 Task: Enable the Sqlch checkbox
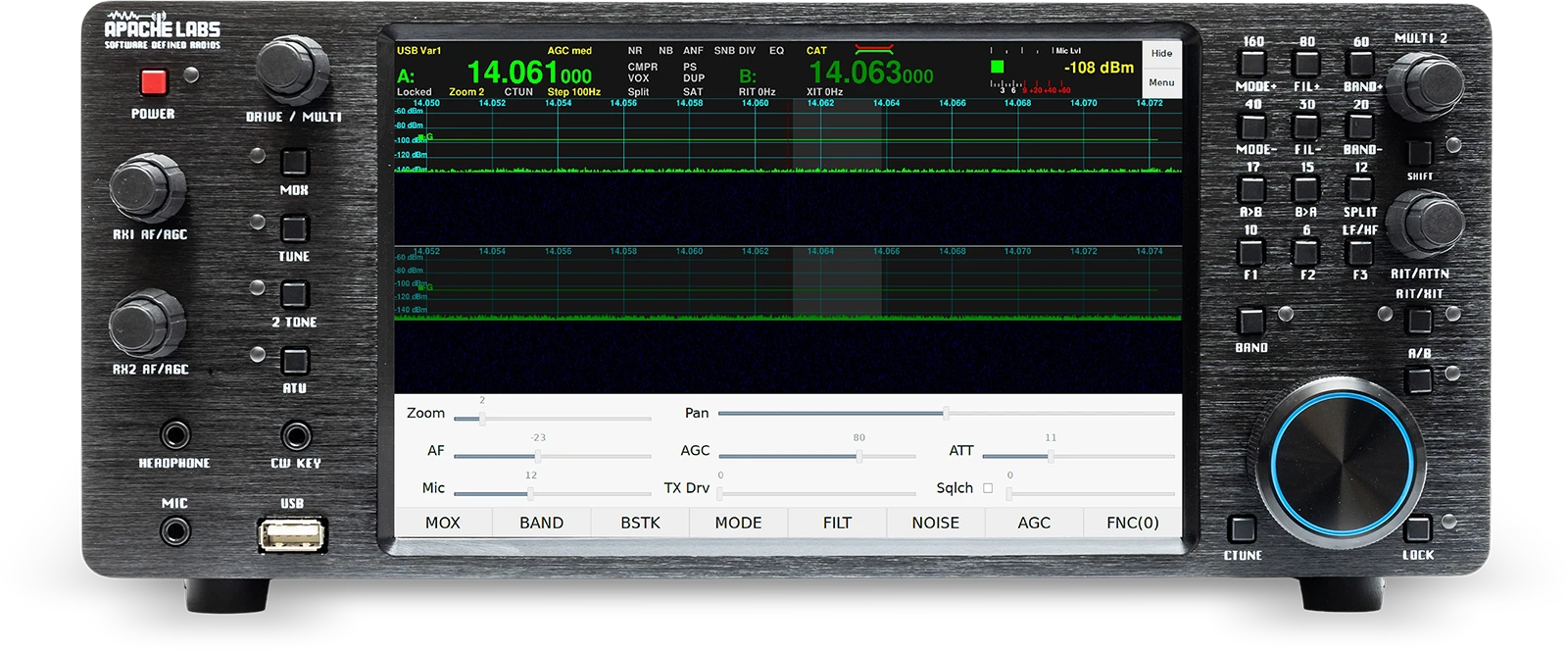988,488
